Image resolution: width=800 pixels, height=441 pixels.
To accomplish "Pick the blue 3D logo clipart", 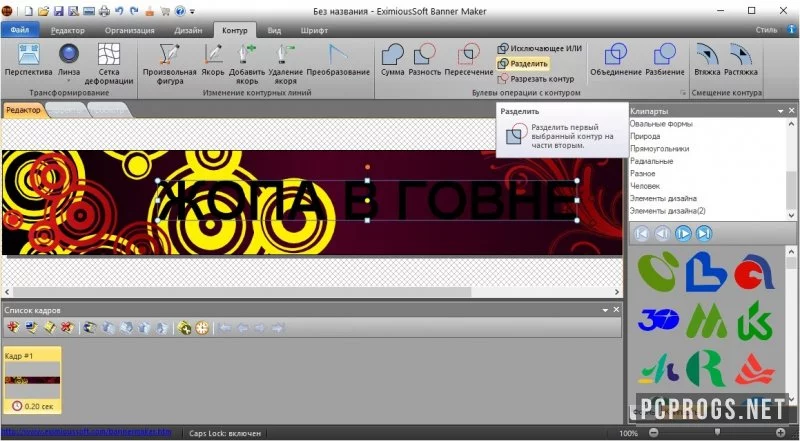I will [658, 320].
